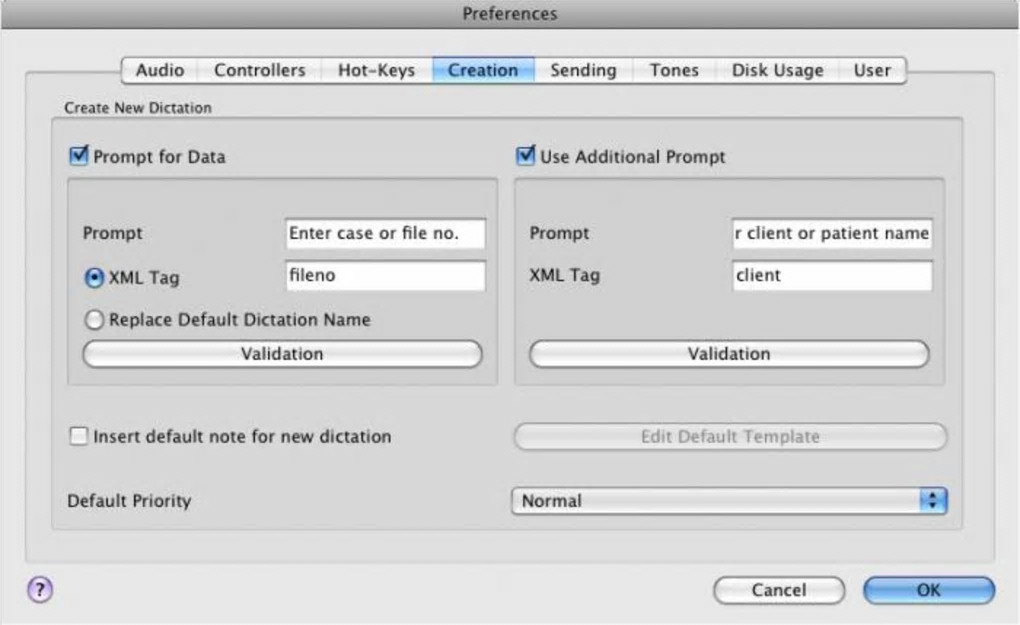Toggle the Prompt for Data checkbox

pos(79,156)
